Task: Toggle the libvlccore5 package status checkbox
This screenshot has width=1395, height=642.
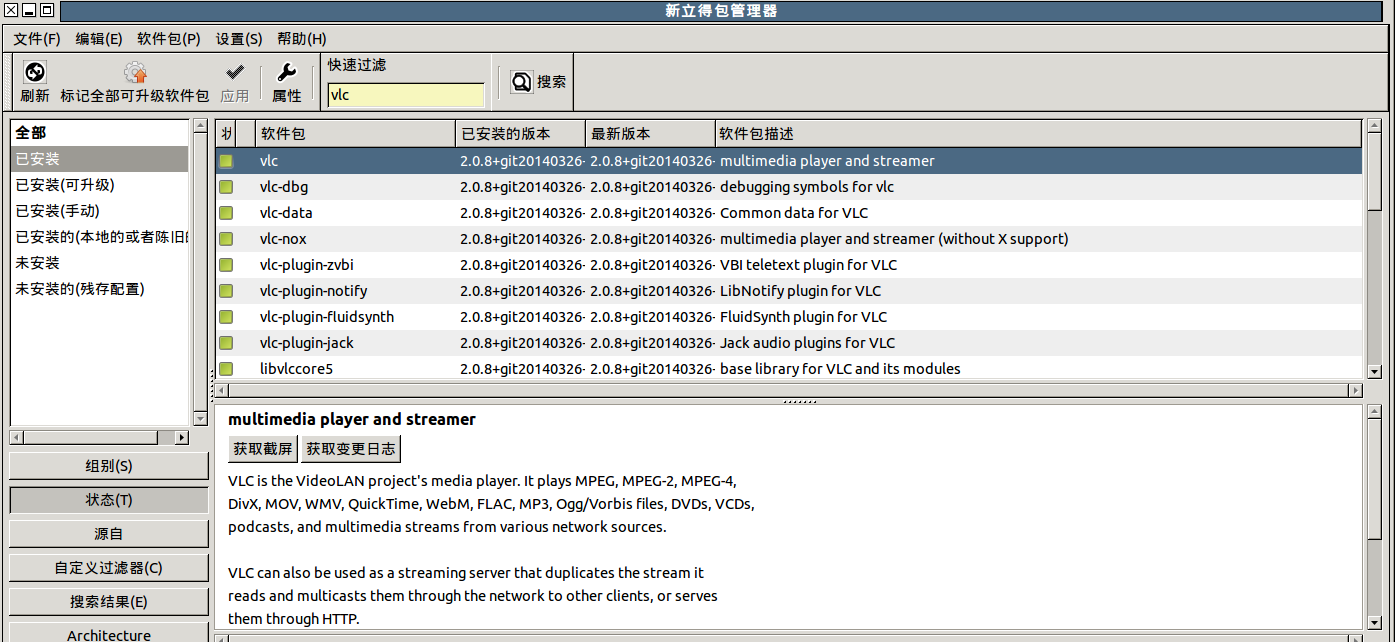Action: pos(226,369)
